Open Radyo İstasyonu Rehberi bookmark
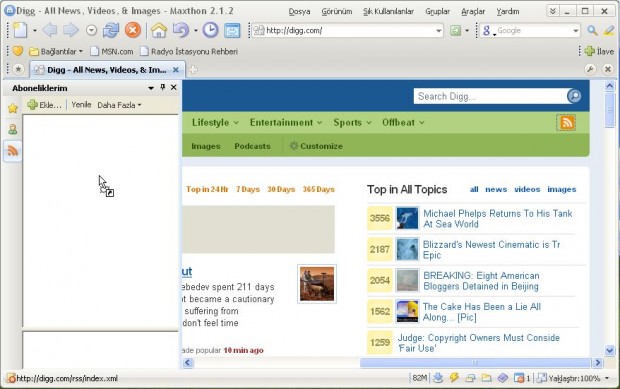620x389 pixels. (189, 51)
